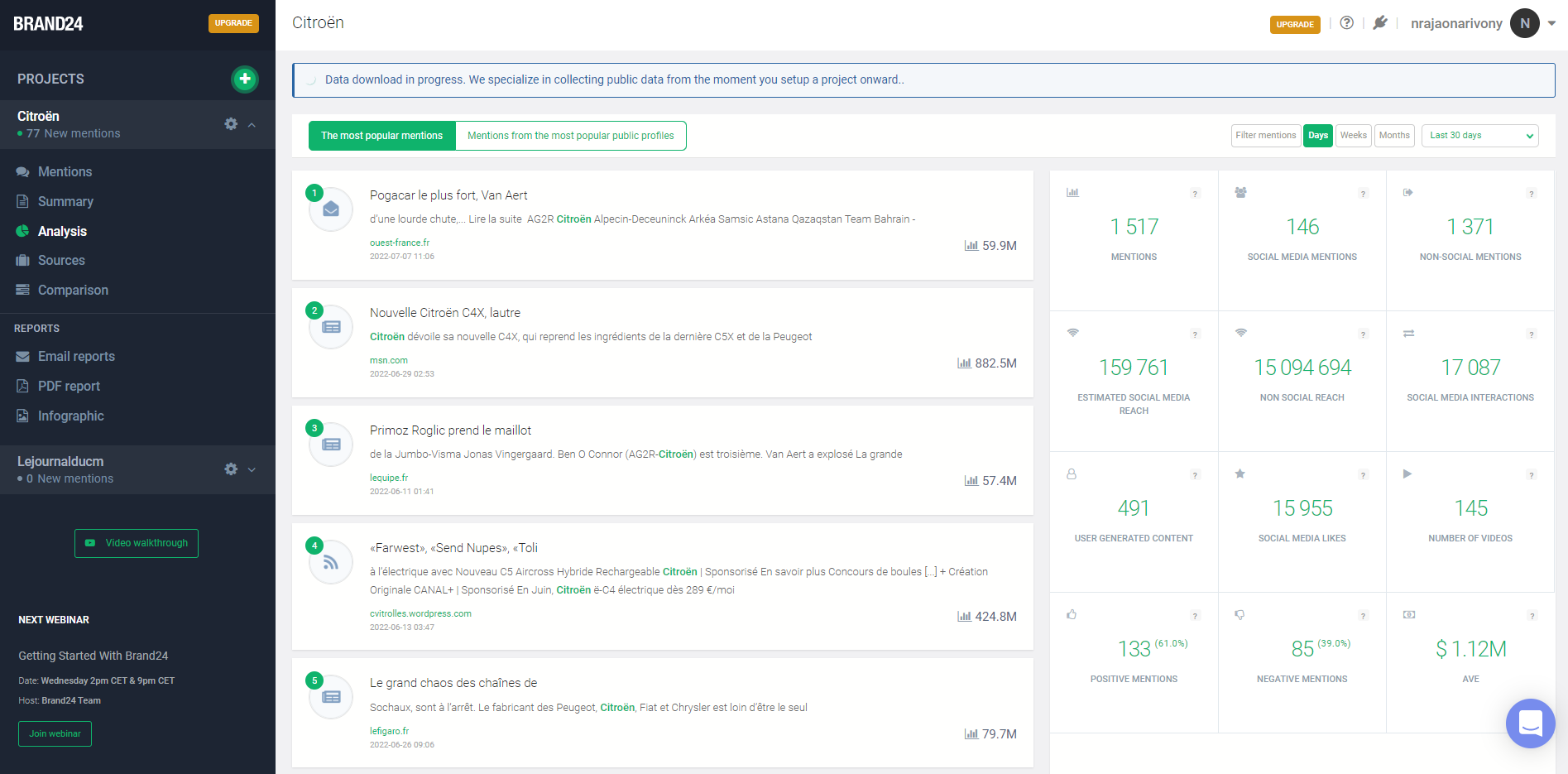Image resolution: width=1568 pixels, height=774 pixels.
Task: Click Join webinar button
Action: [x=55, y=733]
